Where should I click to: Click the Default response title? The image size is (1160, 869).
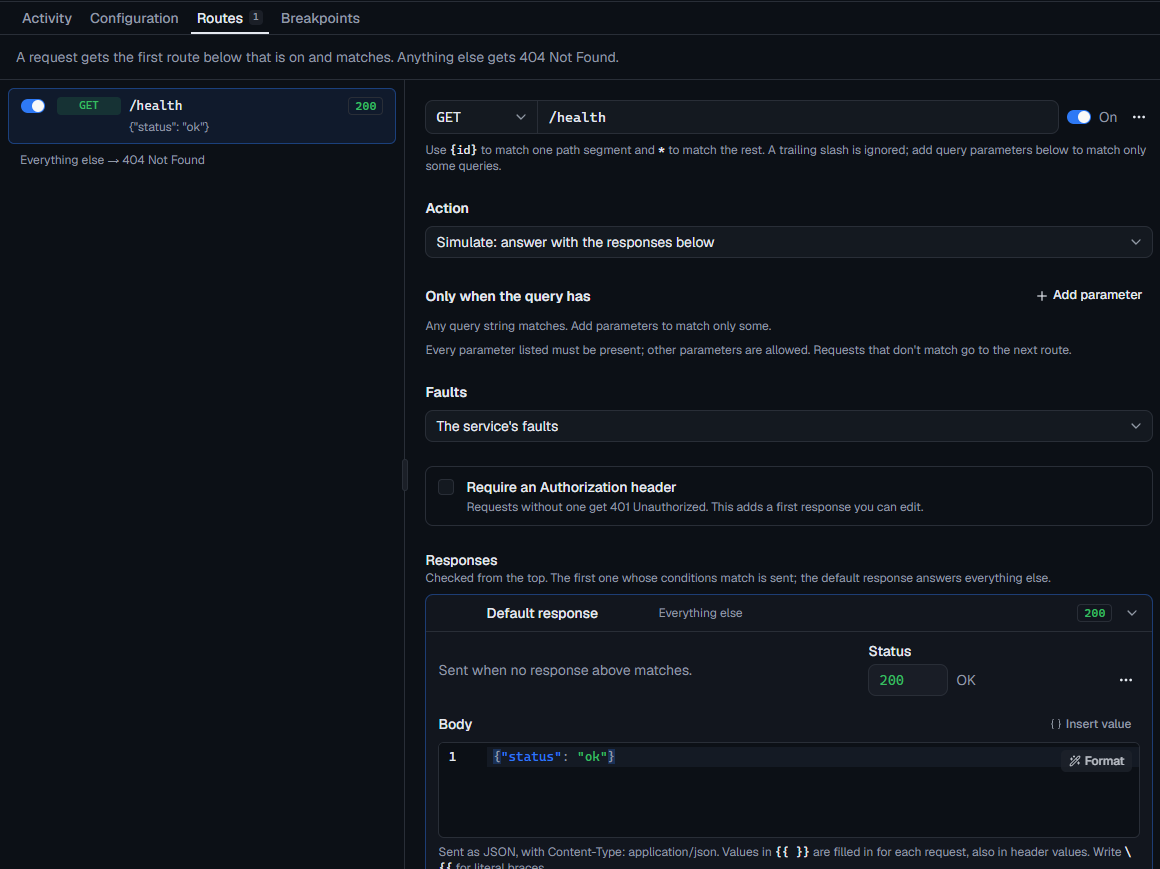click(x=542, y=613)
